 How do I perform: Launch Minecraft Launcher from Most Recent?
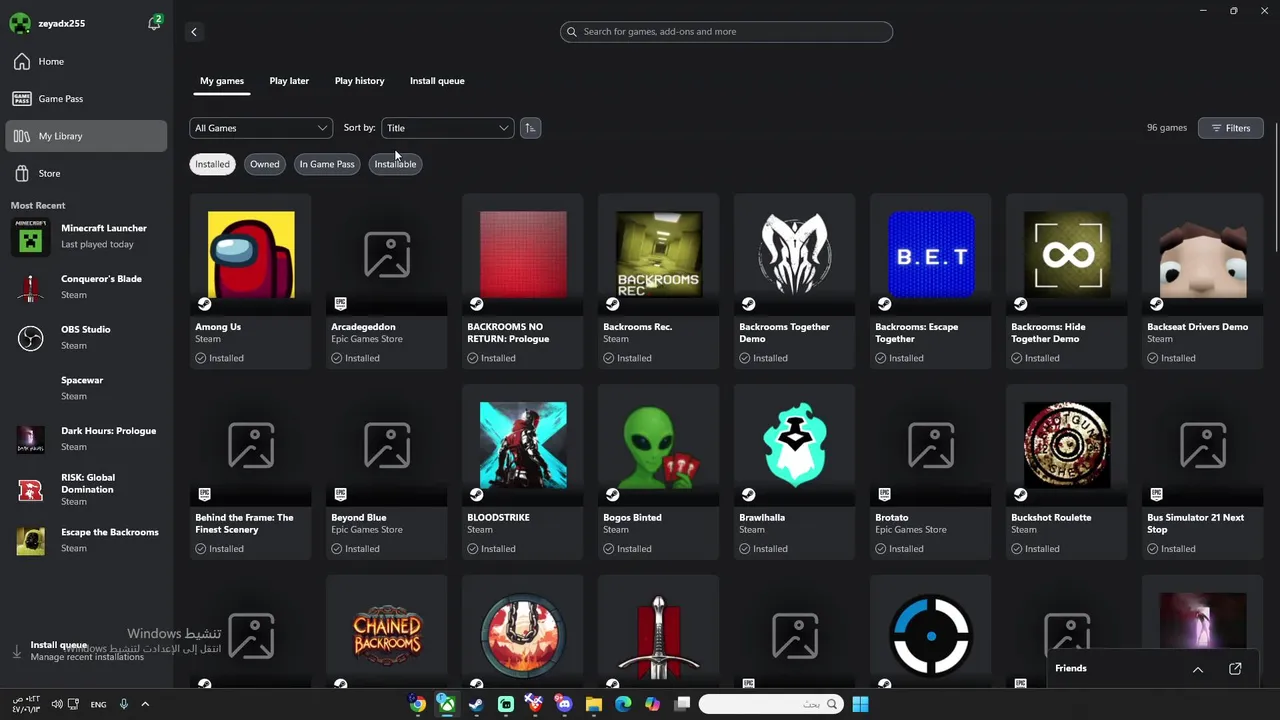coord(86,236)
